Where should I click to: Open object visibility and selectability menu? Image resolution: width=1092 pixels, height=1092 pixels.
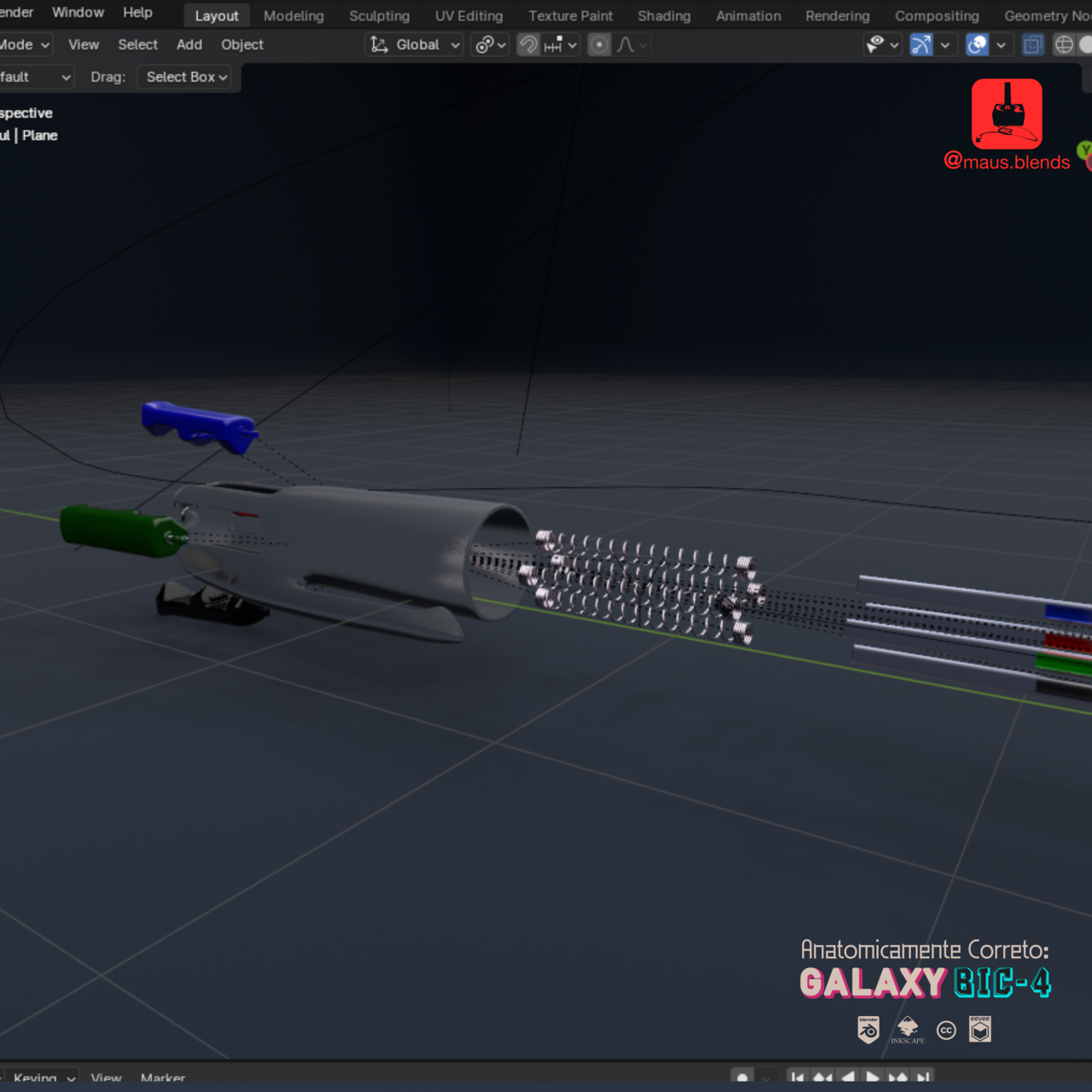pyautogui.click(x=882, y=44)
